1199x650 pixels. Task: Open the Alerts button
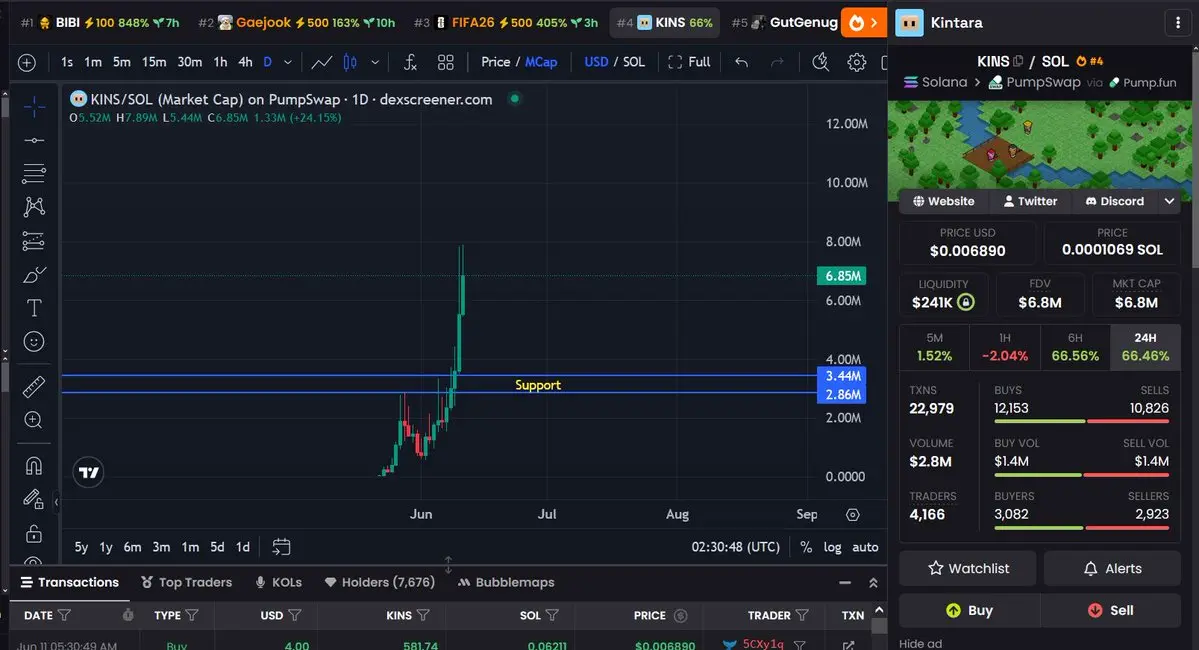pos(1113,568)
